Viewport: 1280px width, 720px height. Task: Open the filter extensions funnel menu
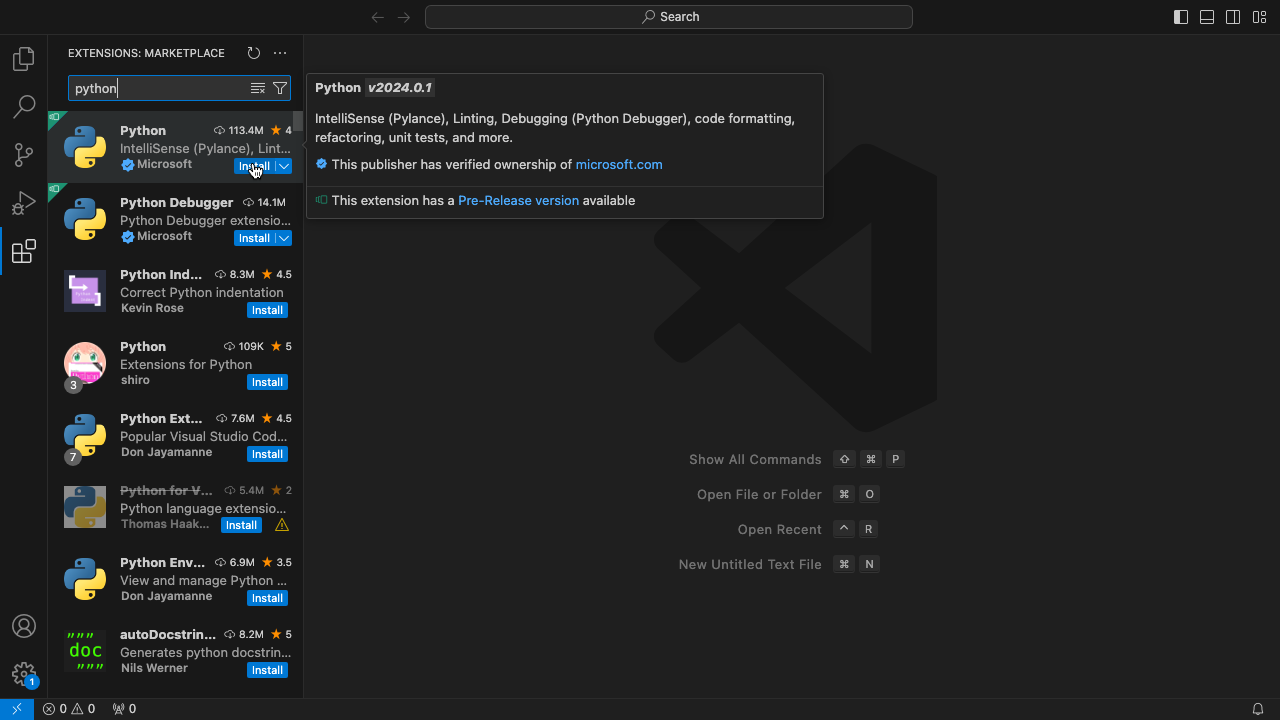point(280,88)
